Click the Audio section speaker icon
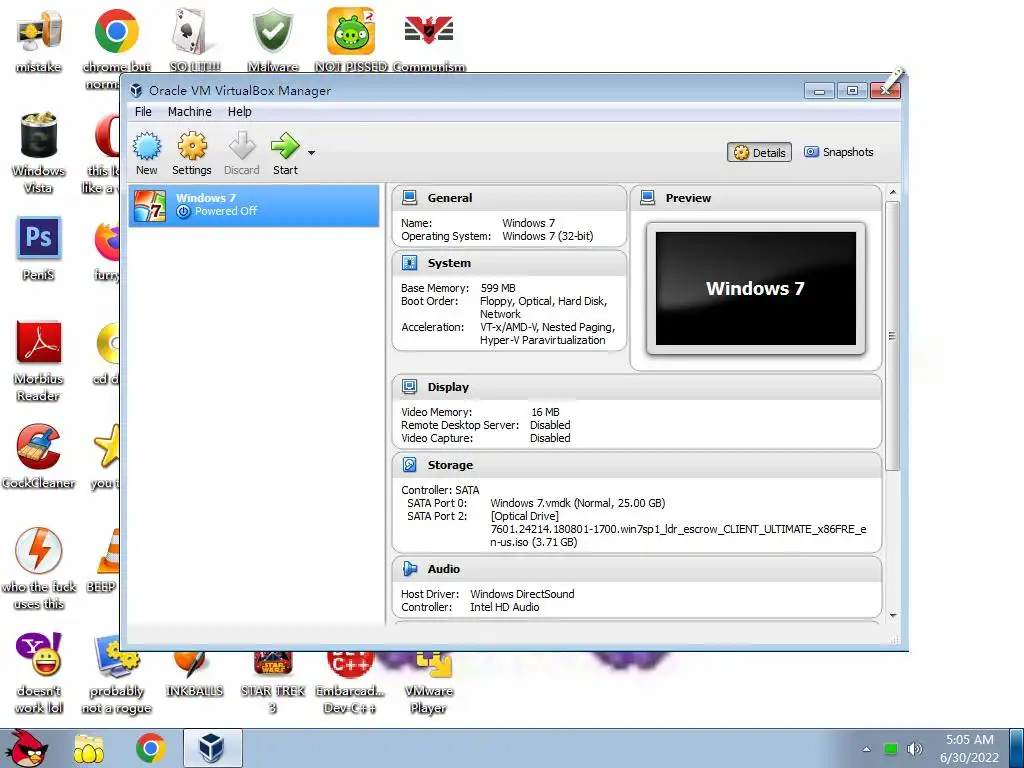 pos(409,569)
